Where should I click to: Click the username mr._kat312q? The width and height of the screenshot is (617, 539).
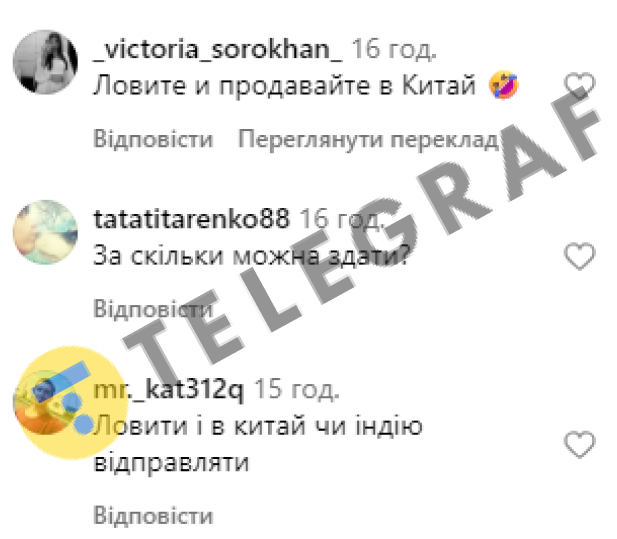(x=168, y=390)
